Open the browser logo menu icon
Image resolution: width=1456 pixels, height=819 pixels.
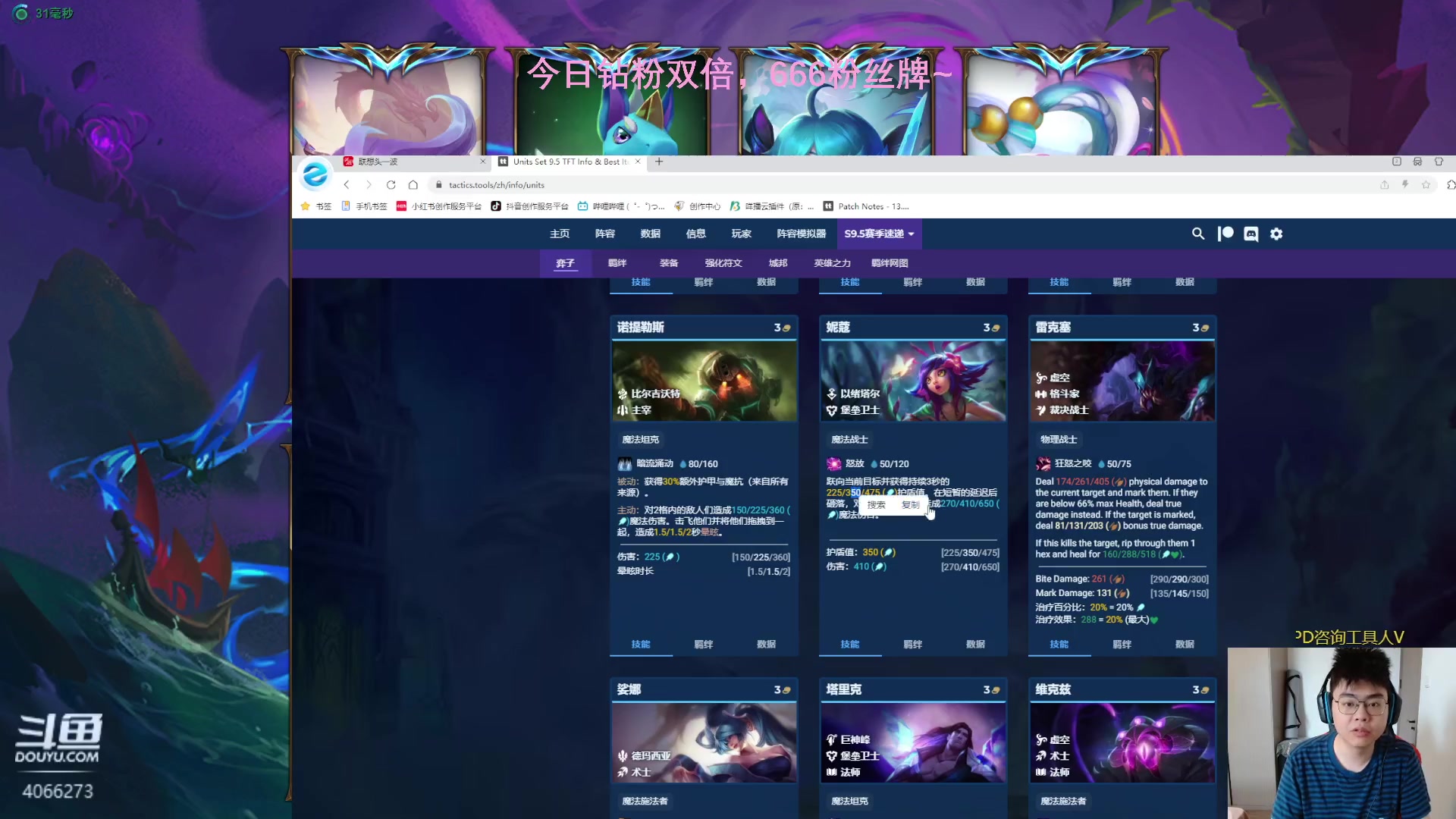pos(315,174)
